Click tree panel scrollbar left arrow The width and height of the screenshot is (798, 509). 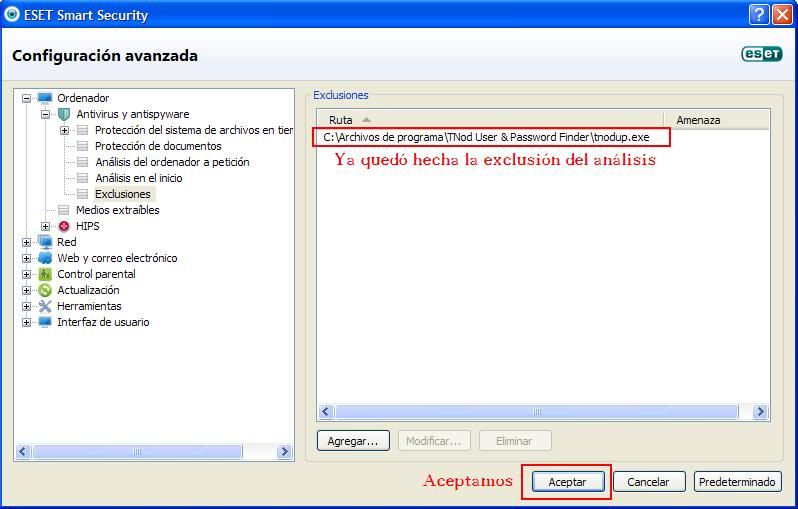pos(23,451)
